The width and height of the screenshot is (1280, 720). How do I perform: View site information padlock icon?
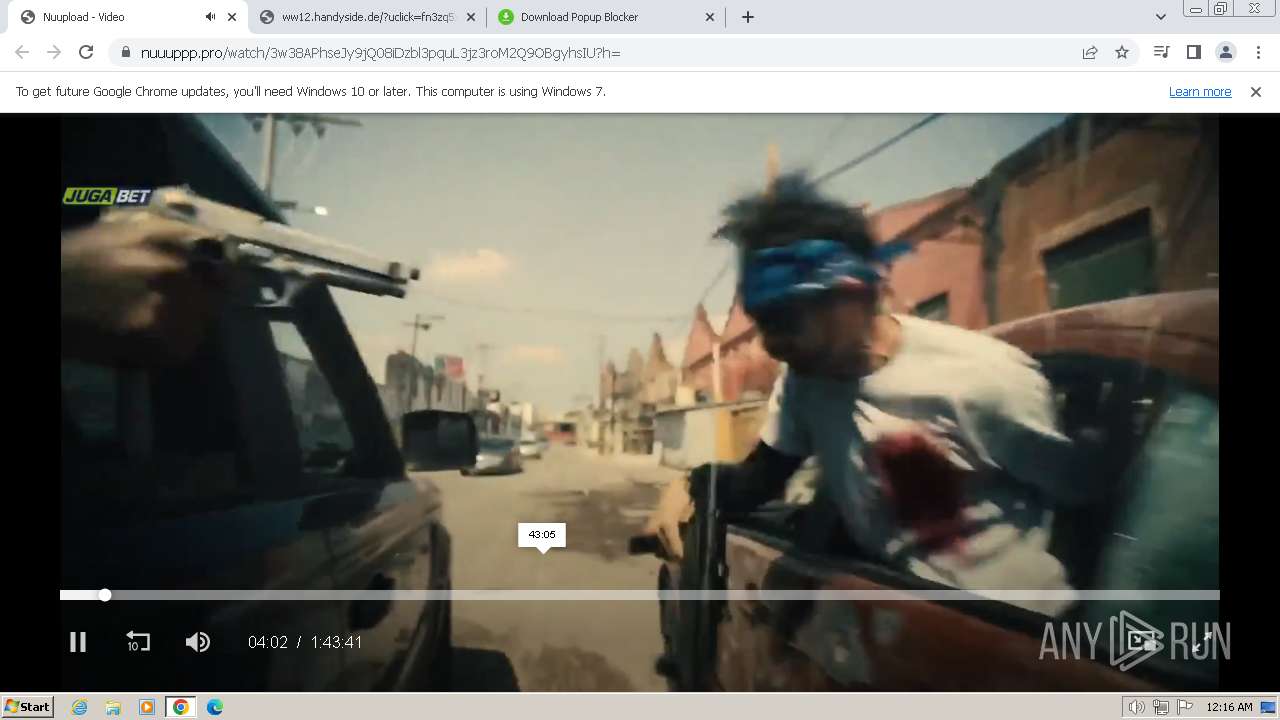point(126,52)
